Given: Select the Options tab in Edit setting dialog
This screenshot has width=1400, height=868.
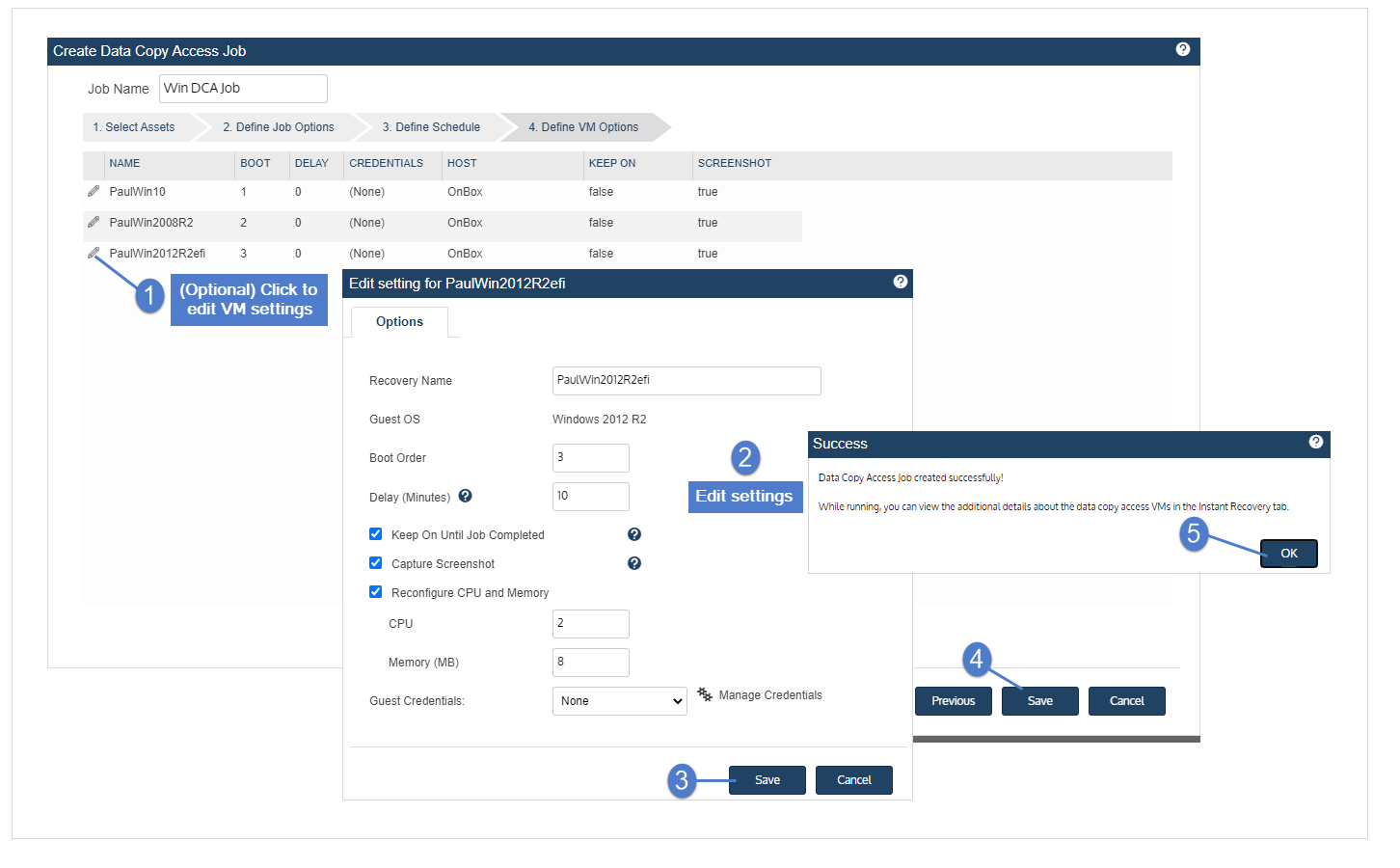Looking at the screenshot, I should pyautogui.click(x=399, y=322).
